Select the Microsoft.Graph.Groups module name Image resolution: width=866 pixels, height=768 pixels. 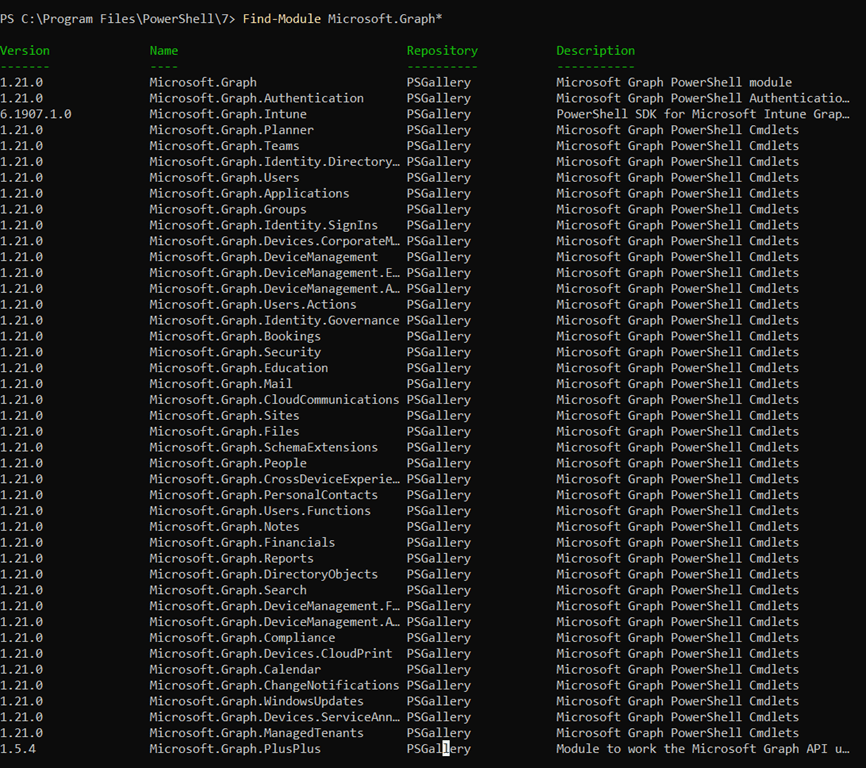[x=228, y=209]
